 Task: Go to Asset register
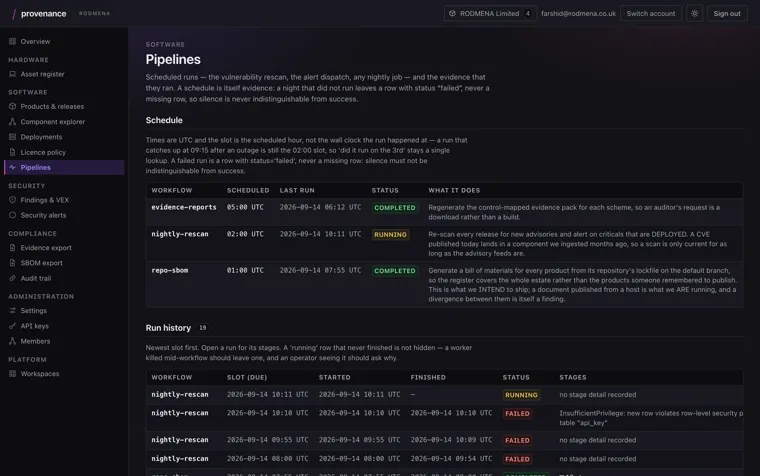[63, 74]
